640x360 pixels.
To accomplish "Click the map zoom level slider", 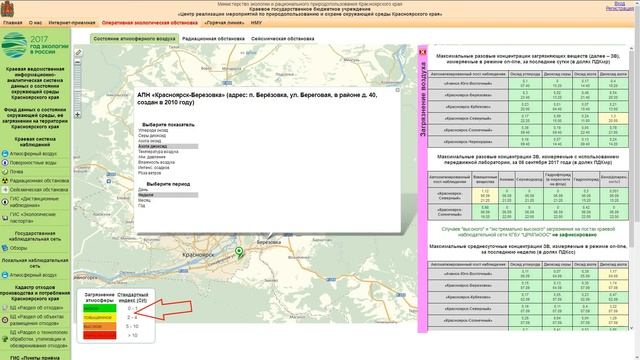I will coord(78,89).
